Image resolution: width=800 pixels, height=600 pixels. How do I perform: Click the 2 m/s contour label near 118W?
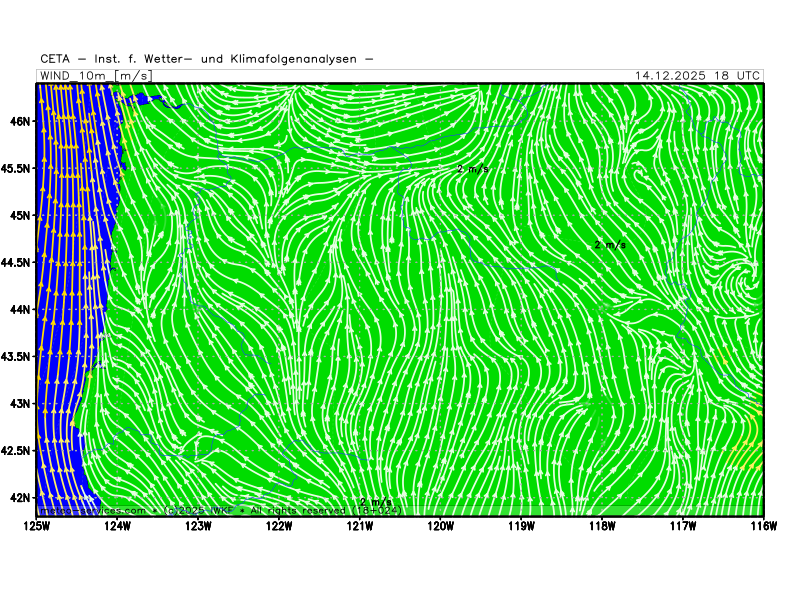(610, 244)
